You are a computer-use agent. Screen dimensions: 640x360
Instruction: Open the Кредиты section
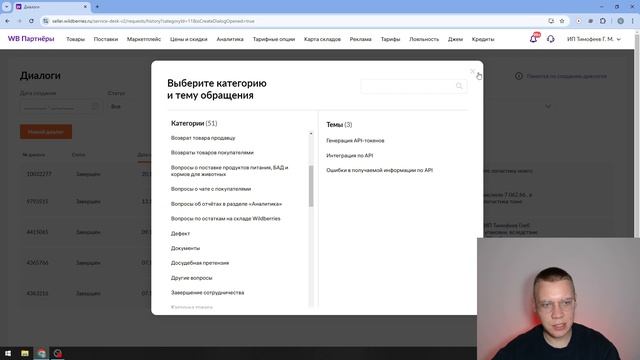coord(483,39)
